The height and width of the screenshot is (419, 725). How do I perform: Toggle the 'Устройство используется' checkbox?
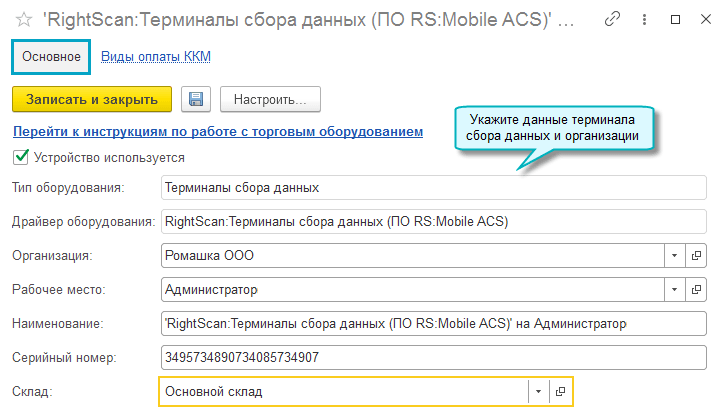(x=20, y=157)
